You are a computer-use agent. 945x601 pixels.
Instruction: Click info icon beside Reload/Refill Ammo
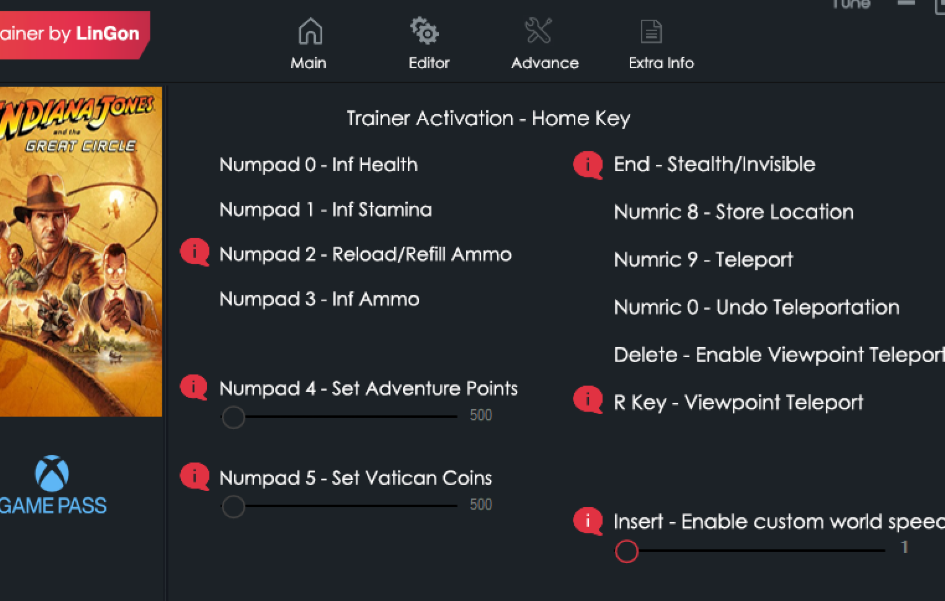coord(194,253)
